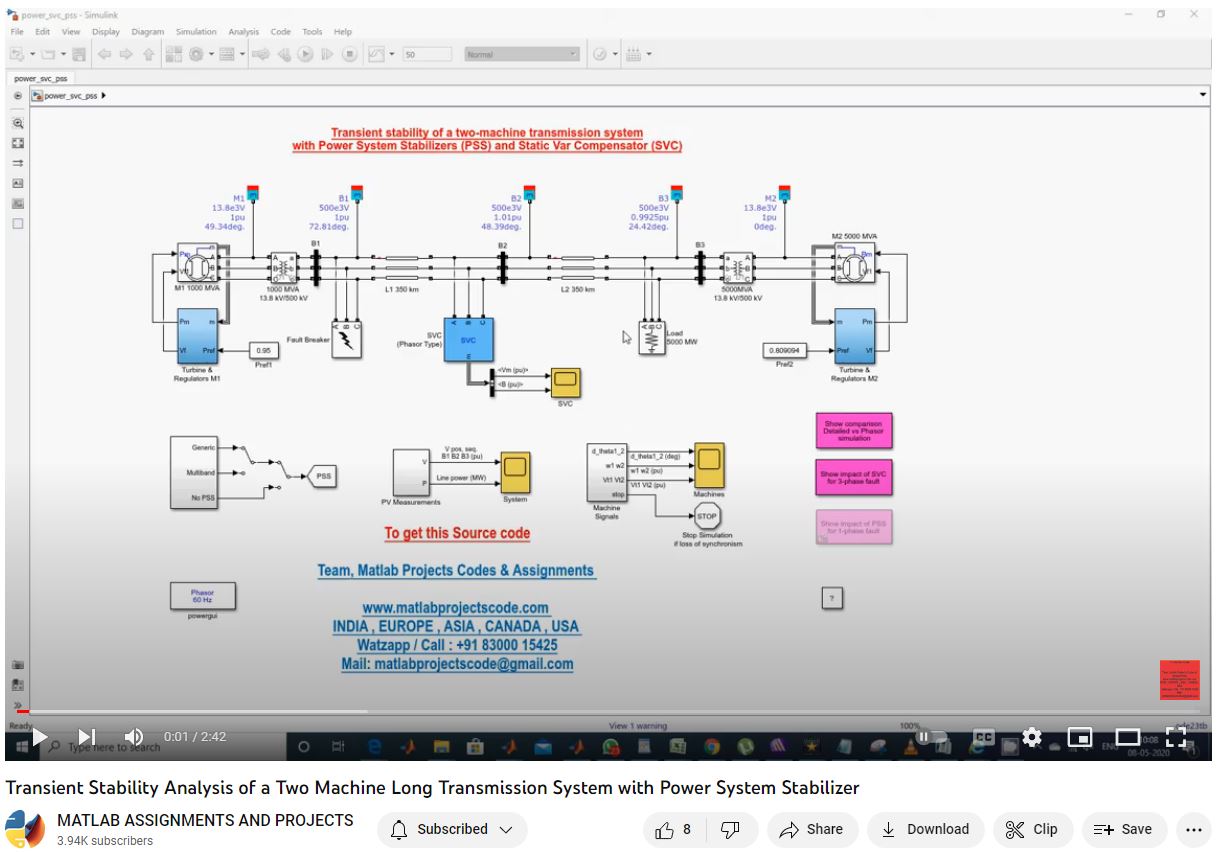The image size is (1218, 852).
Task: Click Fit to View palette icon
Action: click(17, 143)
